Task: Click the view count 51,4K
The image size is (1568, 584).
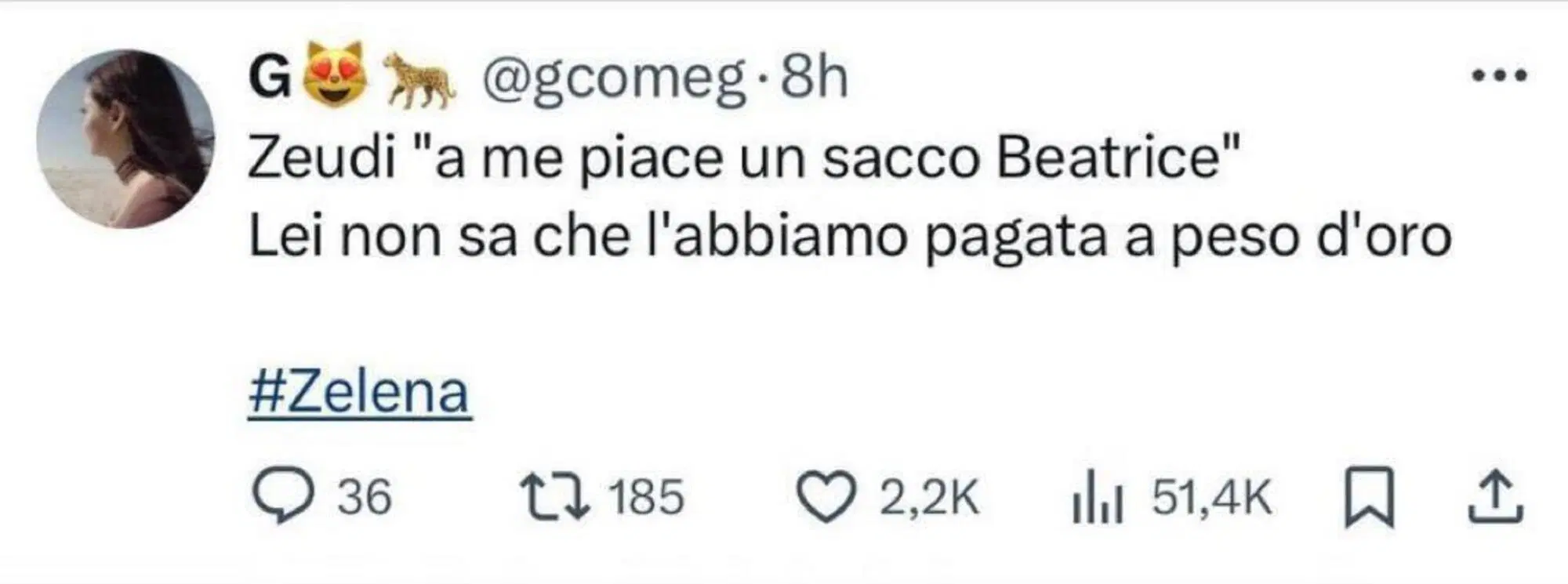Action: (x=1211, y=498)
